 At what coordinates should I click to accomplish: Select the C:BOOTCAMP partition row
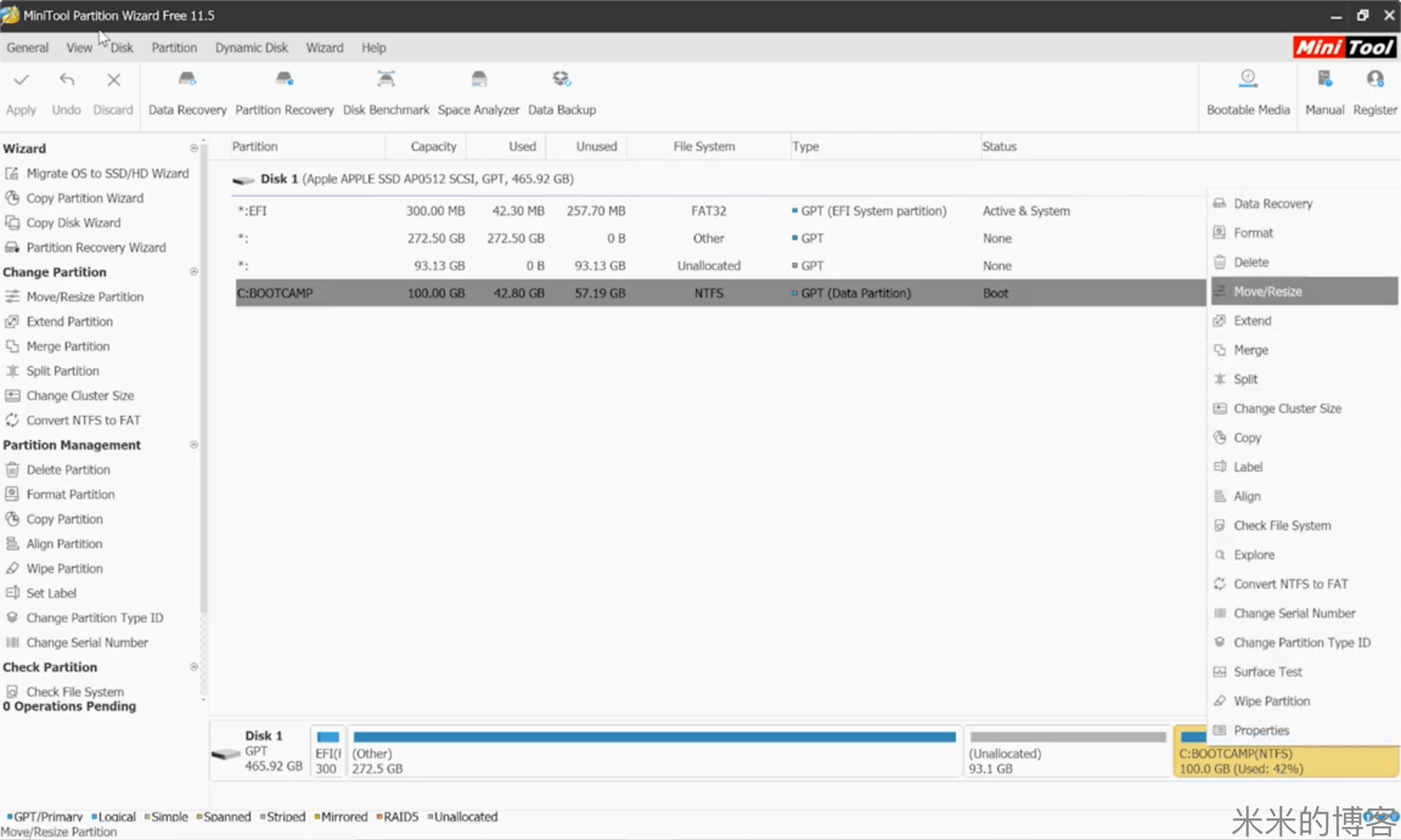pos(608,293)
